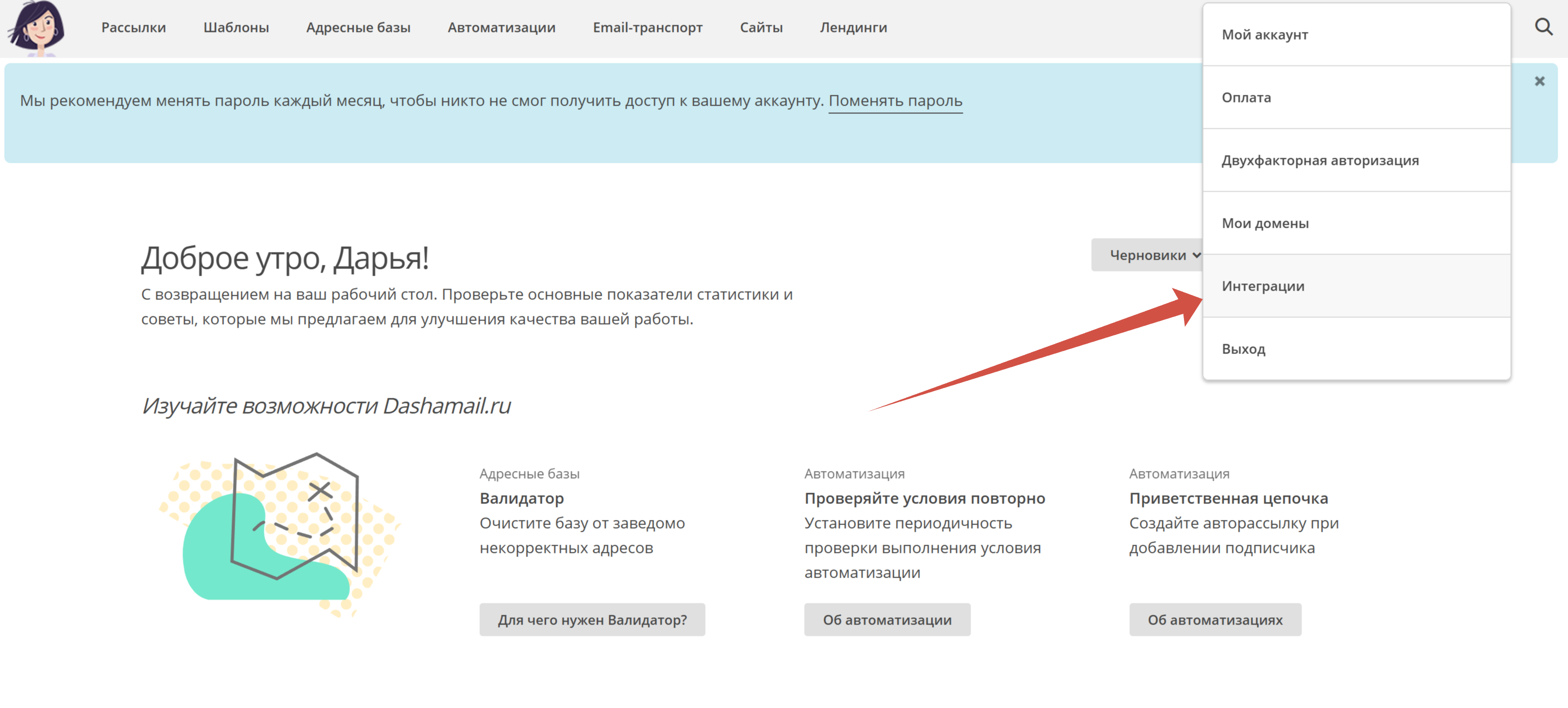
Task: Log out via the Выход item
Action: pyautogui.click(x=1243, y=349)
